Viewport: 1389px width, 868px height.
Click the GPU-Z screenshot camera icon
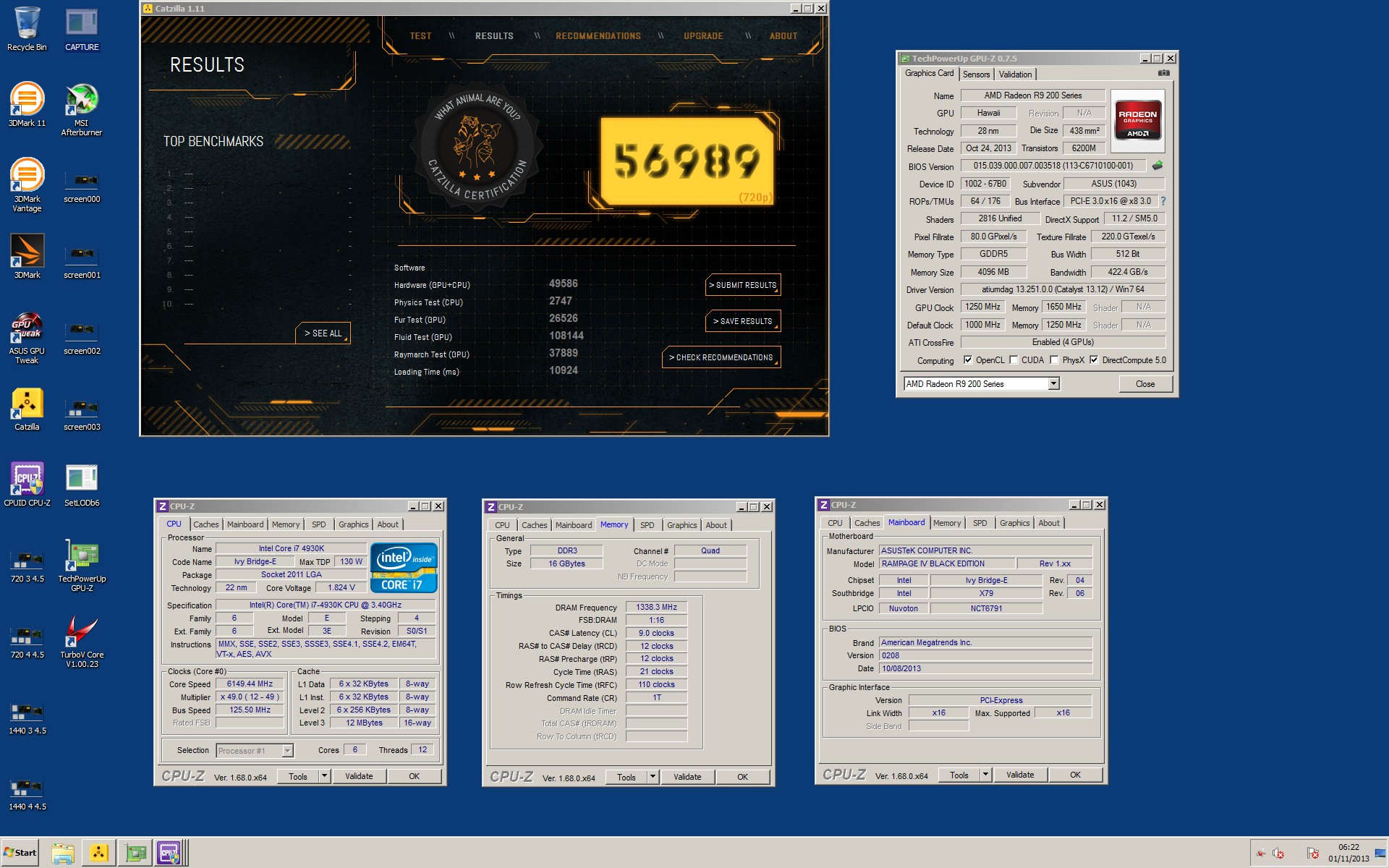click(1163, 73)
